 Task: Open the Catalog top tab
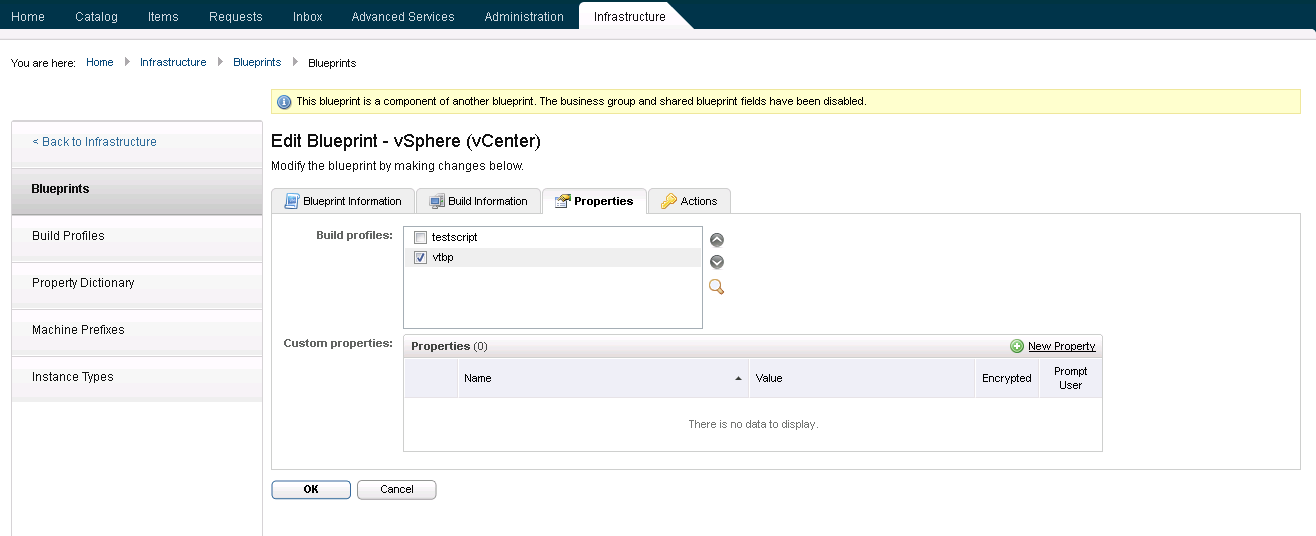click(96, 16)
